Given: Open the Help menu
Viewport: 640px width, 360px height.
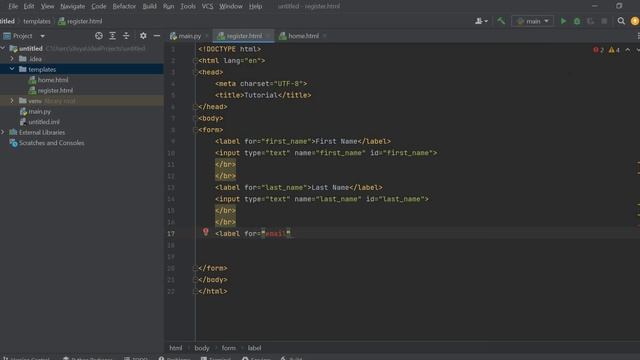Looking at the screenshot, I should (256, 6).
